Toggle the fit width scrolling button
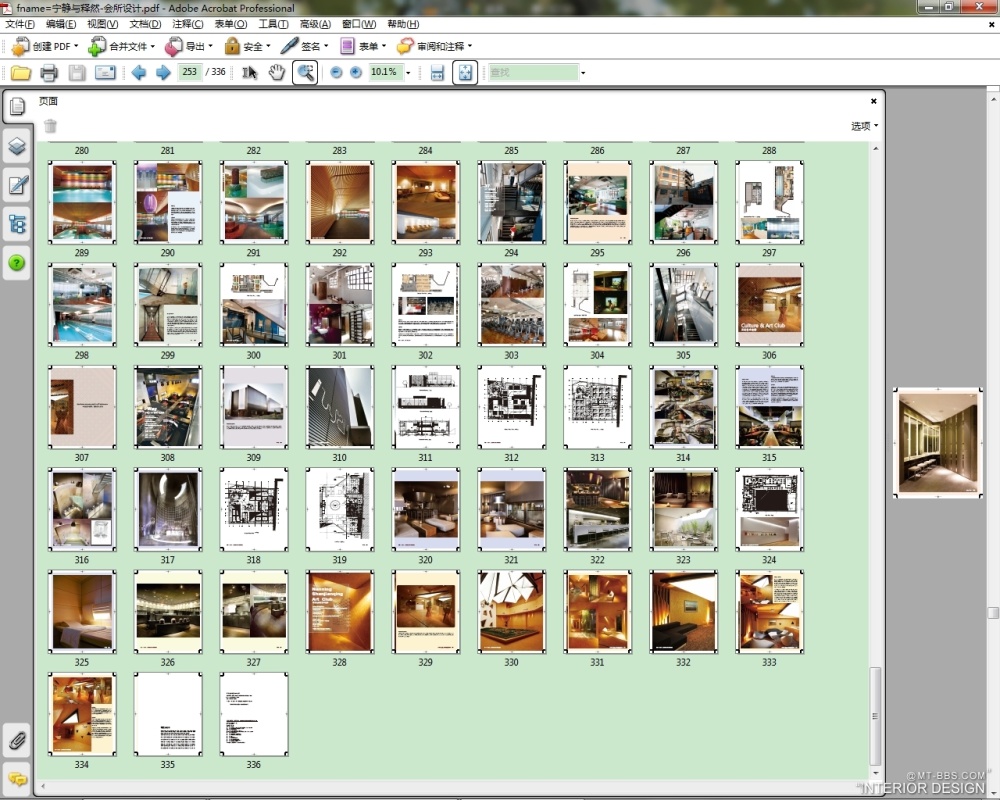 pyautogui.click(x=437, y=72)
